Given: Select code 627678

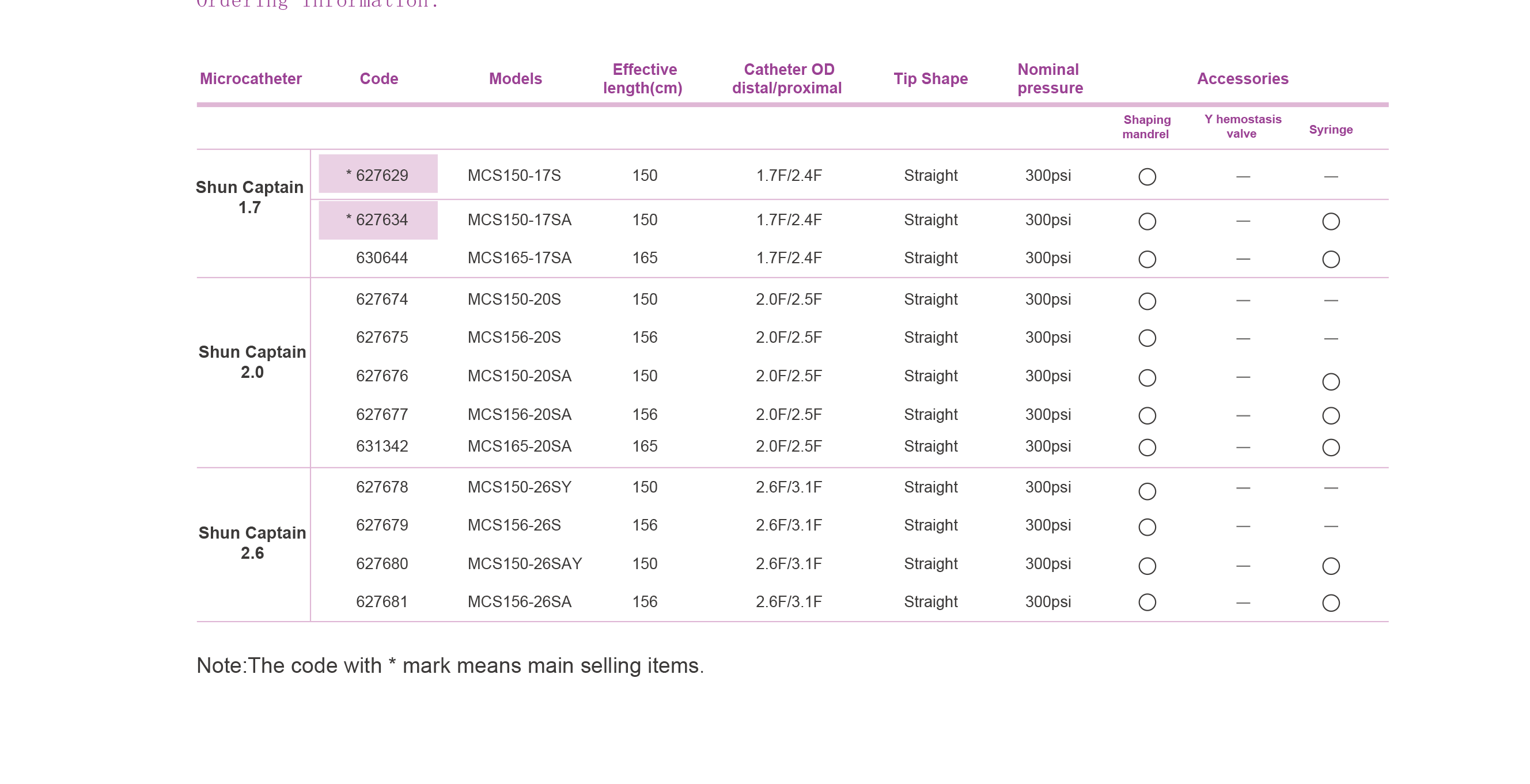Looking at the screenshot, I should tap(382, 487).
